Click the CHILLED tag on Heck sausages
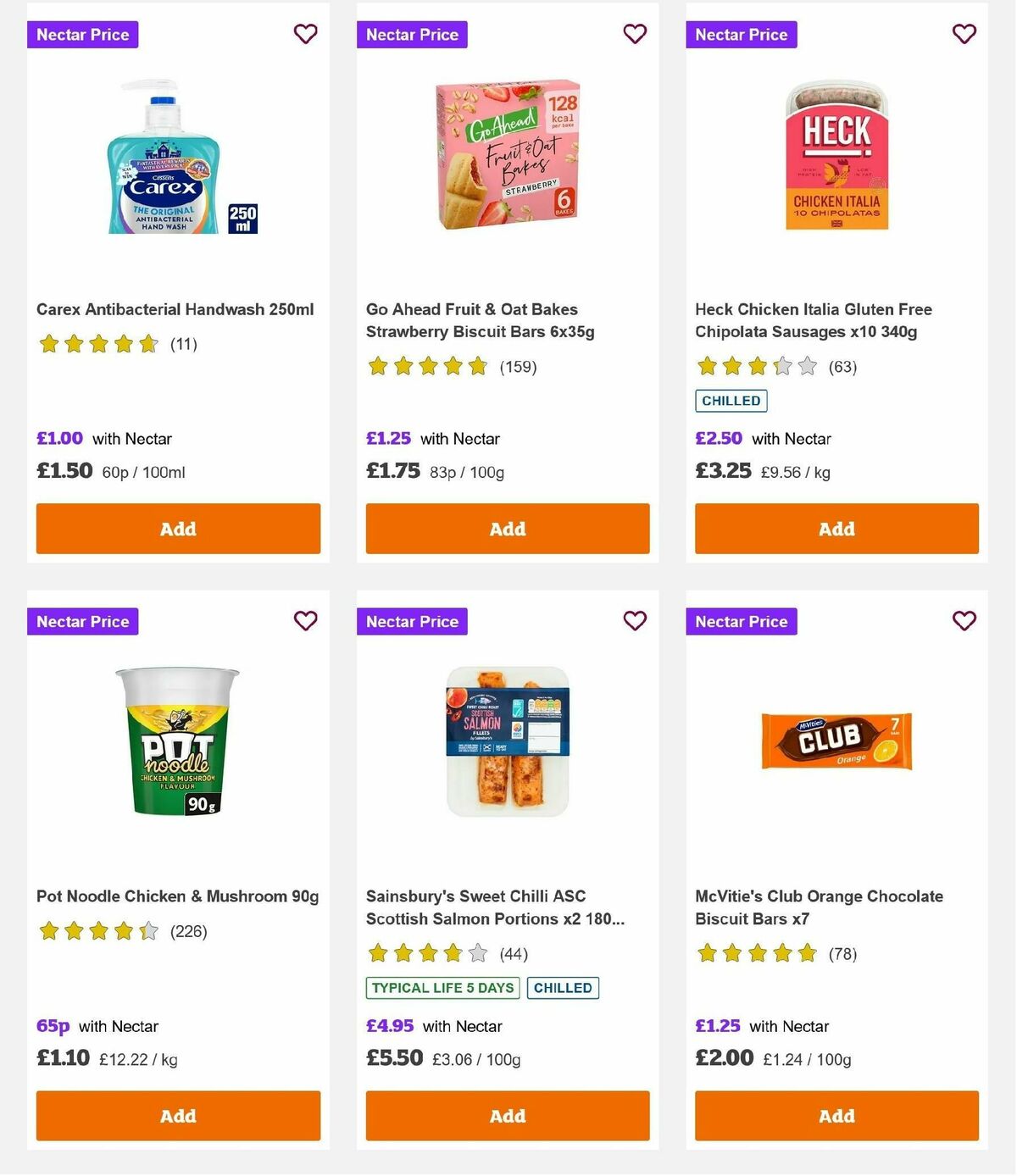1017x1176 pixels. pyautogui.click(x=731, y=400)
